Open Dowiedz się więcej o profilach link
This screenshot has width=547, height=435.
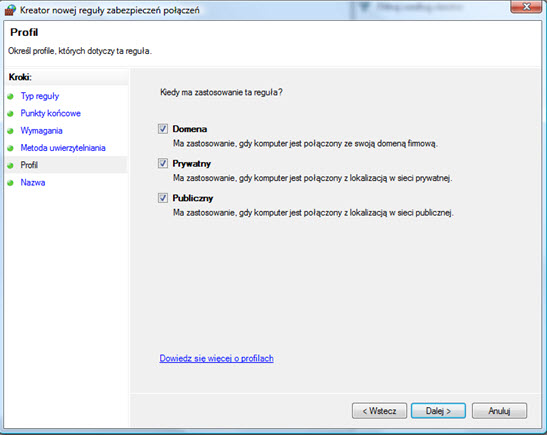coord(216,358)
